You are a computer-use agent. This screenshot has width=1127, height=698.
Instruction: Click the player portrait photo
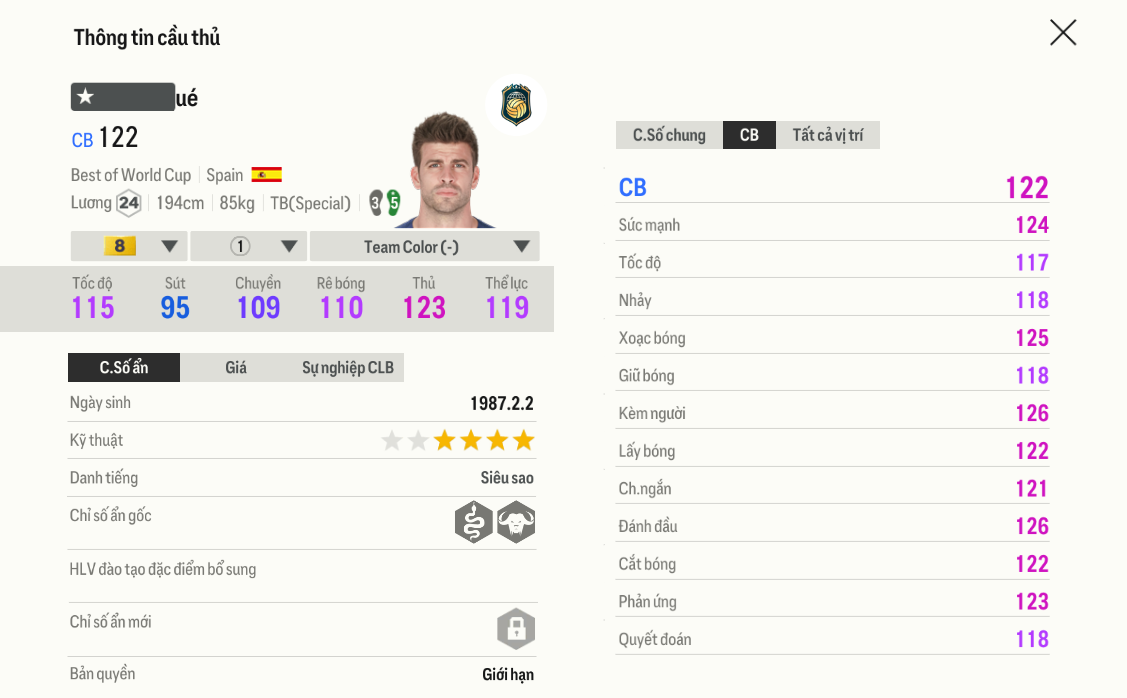pos(445,170)
